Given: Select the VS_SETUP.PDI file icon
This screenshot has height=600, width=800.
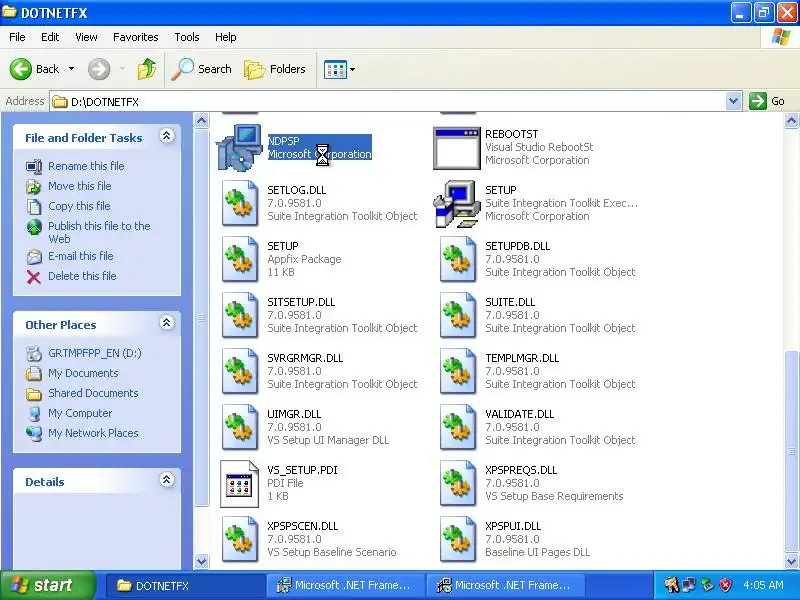Looking at the screenshot, I should [x=239, y=484].
